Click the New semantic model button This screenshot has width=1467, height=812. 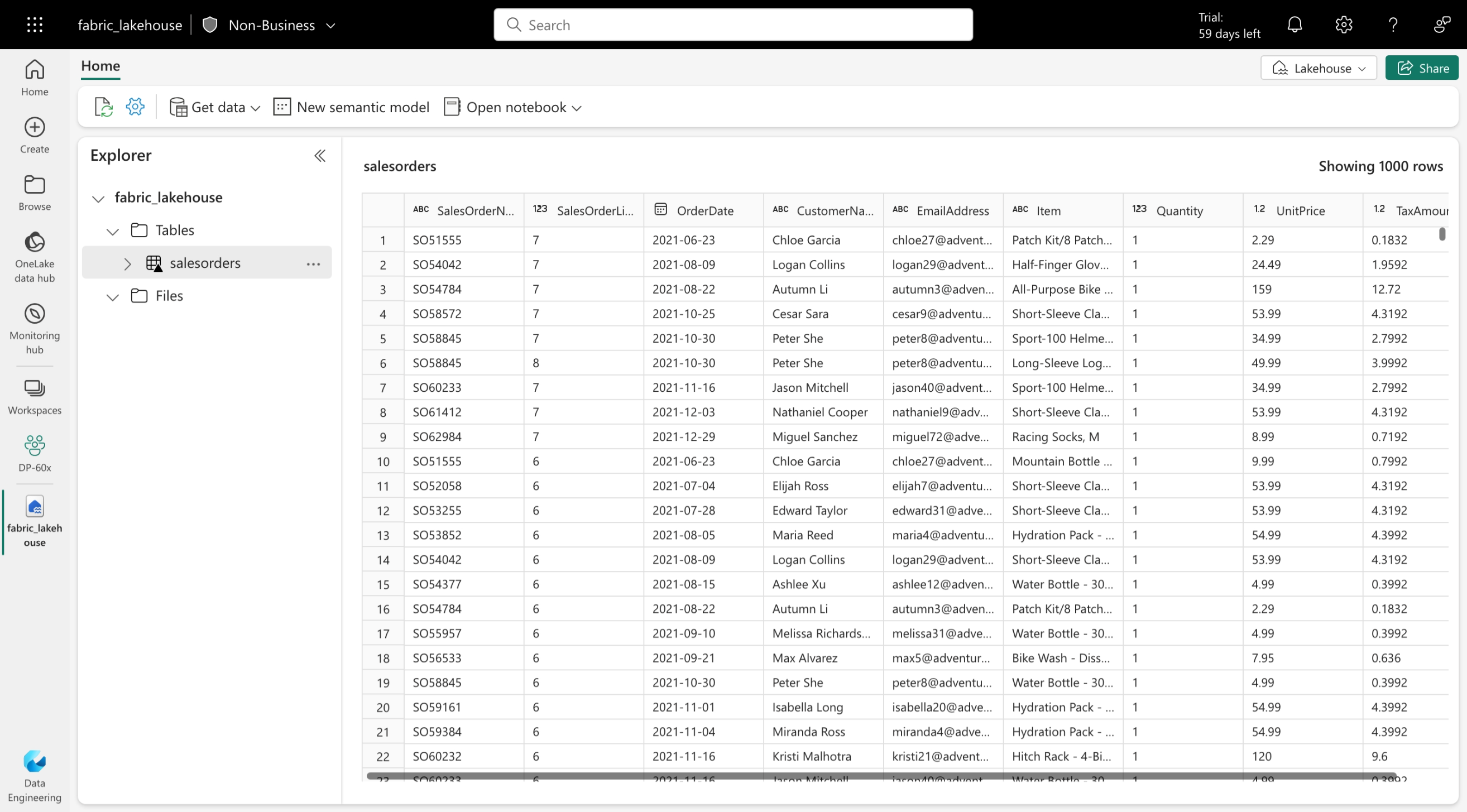tap(352, 106)
